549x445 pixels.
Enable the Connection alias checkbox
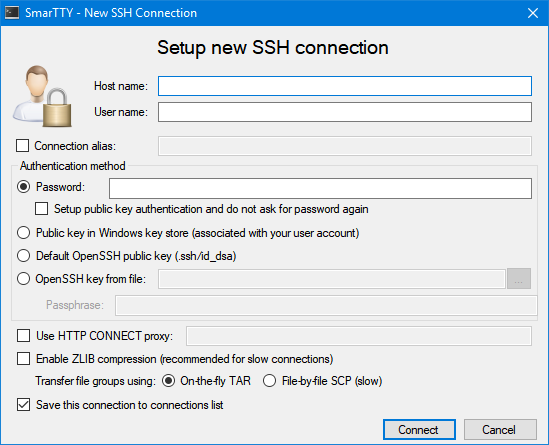tap(22, 146)
